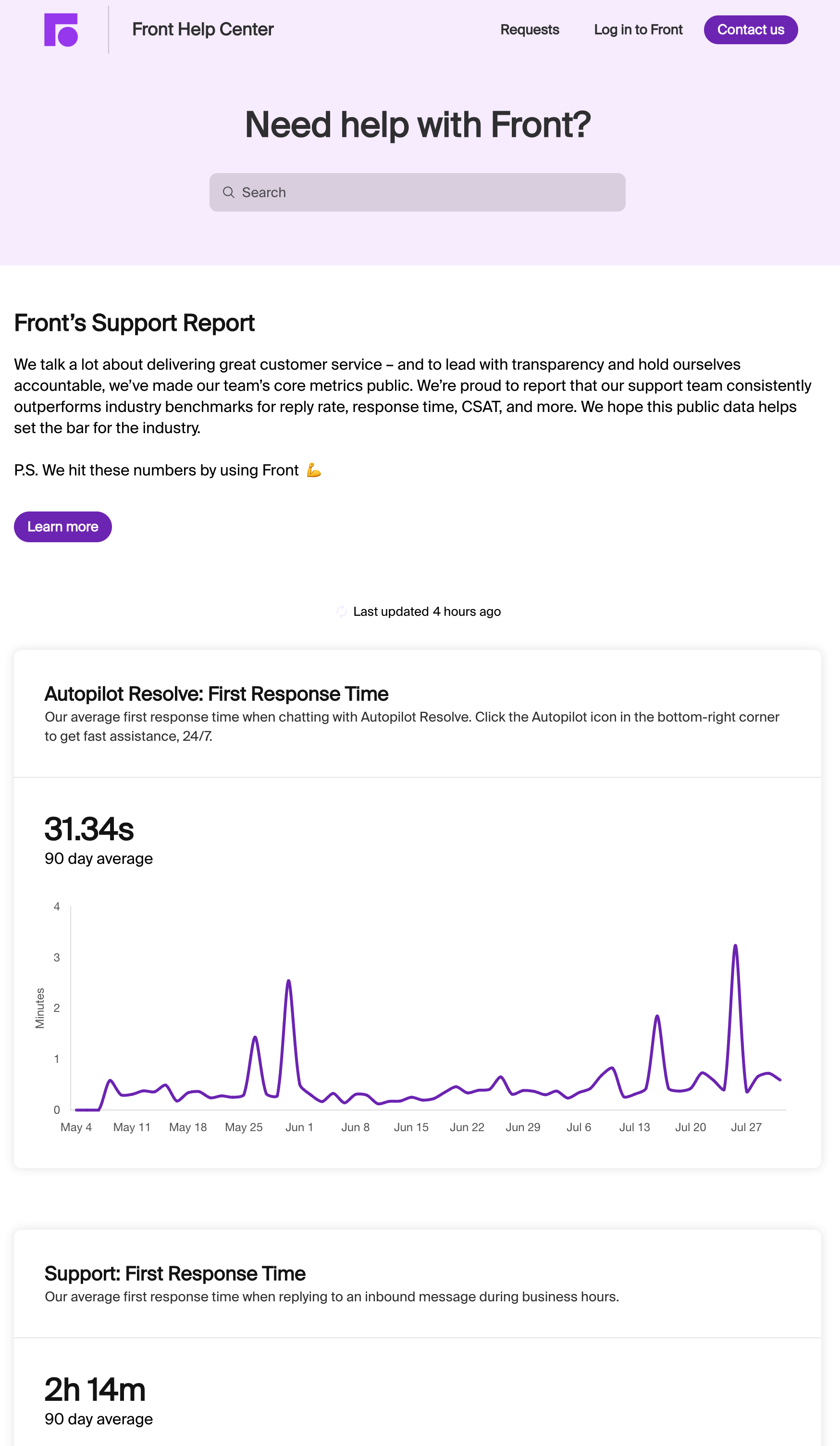Click the Learn more button
Viewport: 840px width, 1446px height.
[x=62, y=527]
